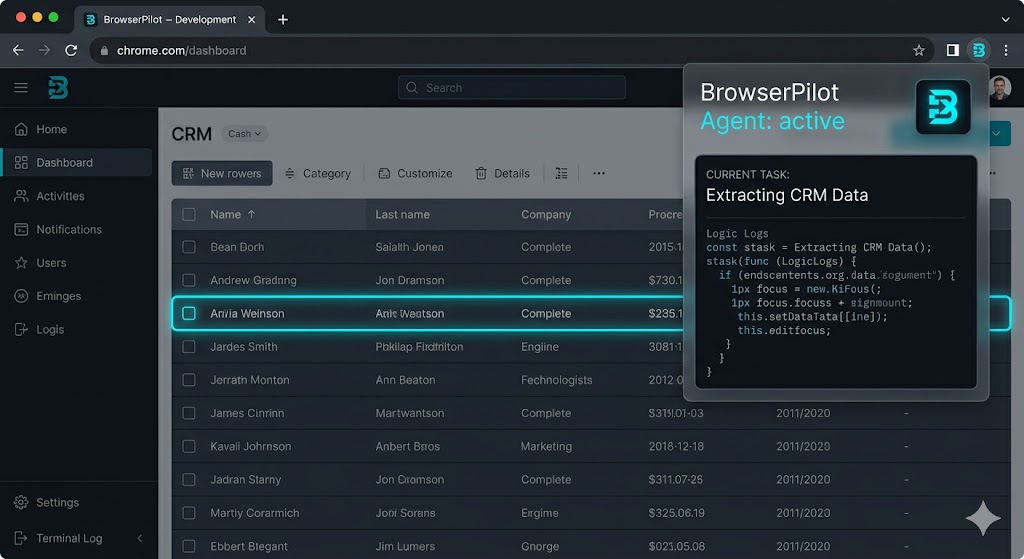
Task: Click the Settings gear icon
Action: click(21, 502)
